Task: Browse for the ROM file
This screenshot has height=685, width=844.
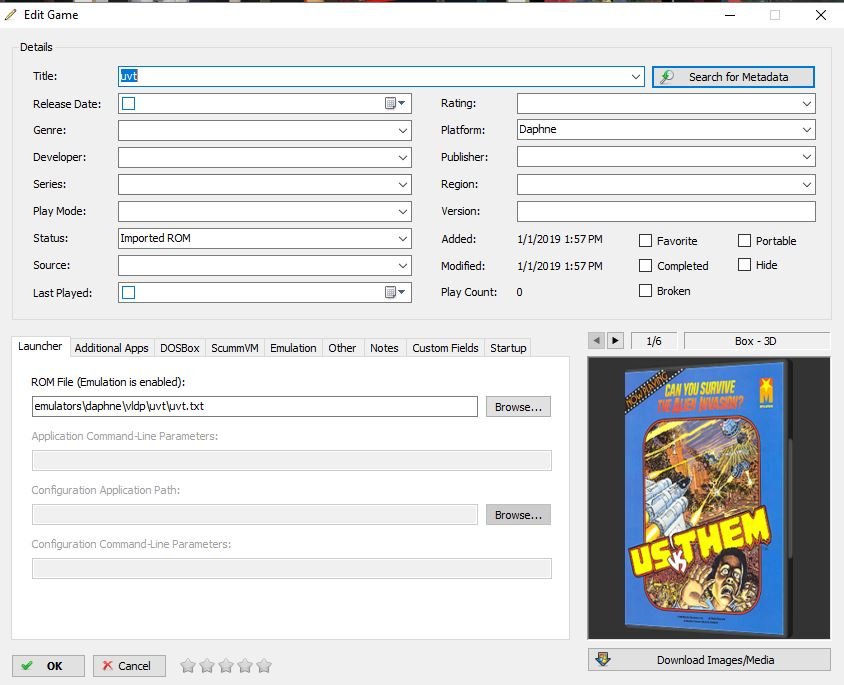Action: click(x=518, y=407)
